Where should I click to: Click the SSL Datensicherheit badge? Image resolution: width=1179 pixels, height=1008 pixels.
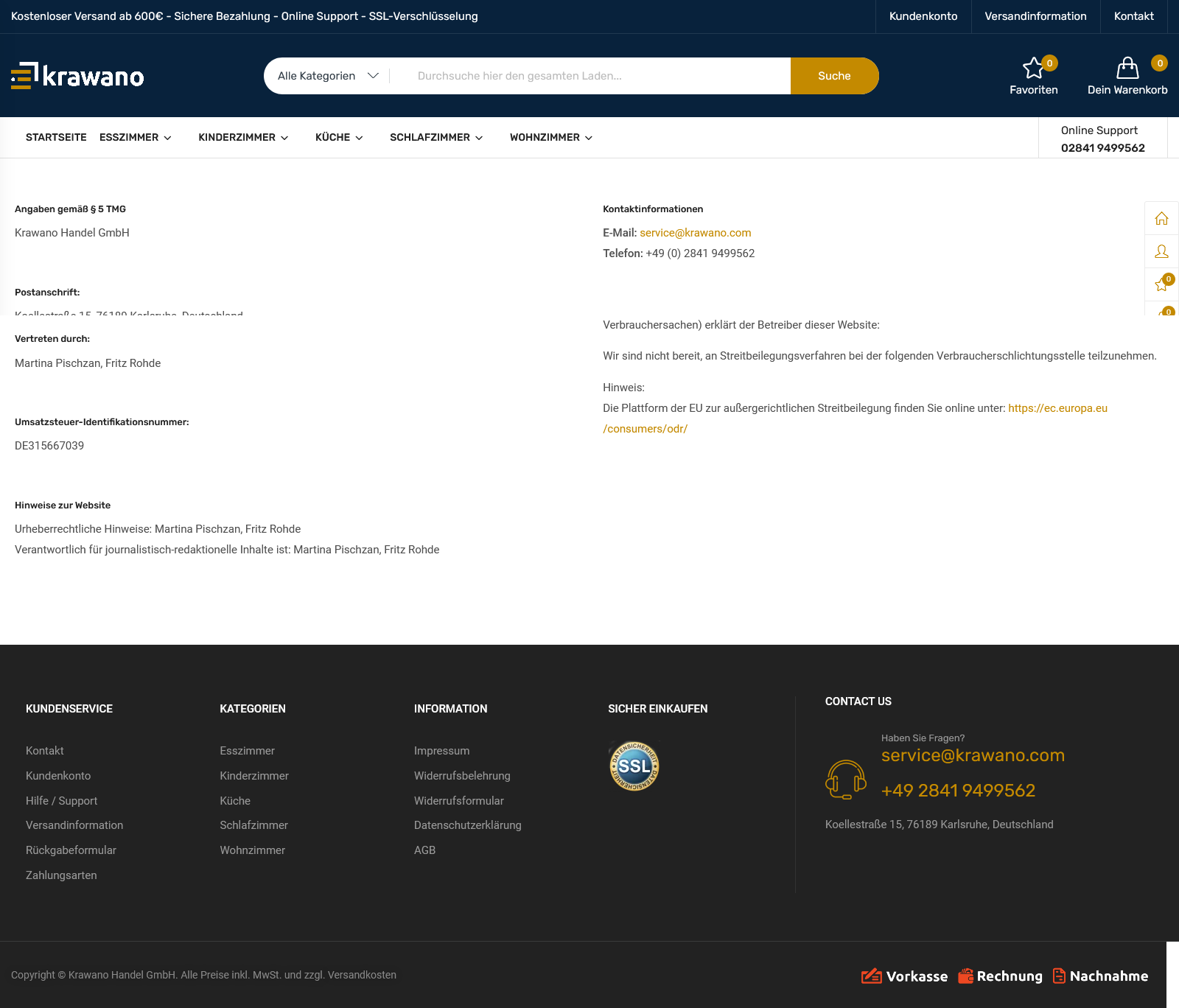(634, 766)
